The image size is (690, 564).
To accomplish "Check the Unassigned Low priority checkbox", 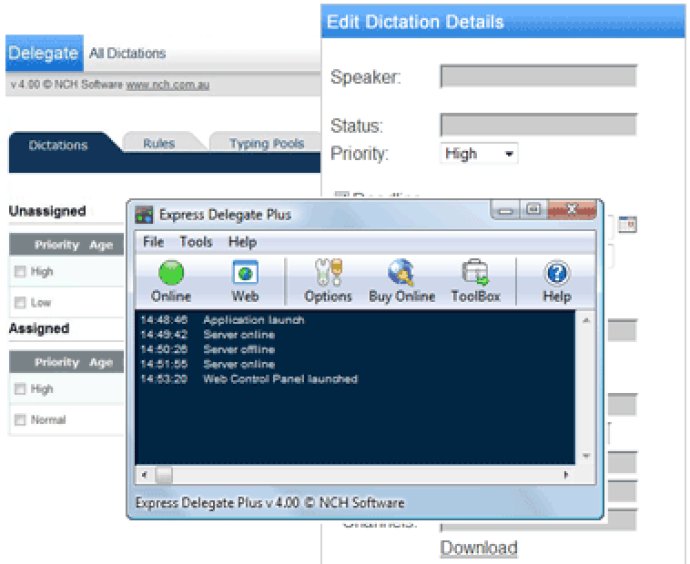I will tap(20, 302).
